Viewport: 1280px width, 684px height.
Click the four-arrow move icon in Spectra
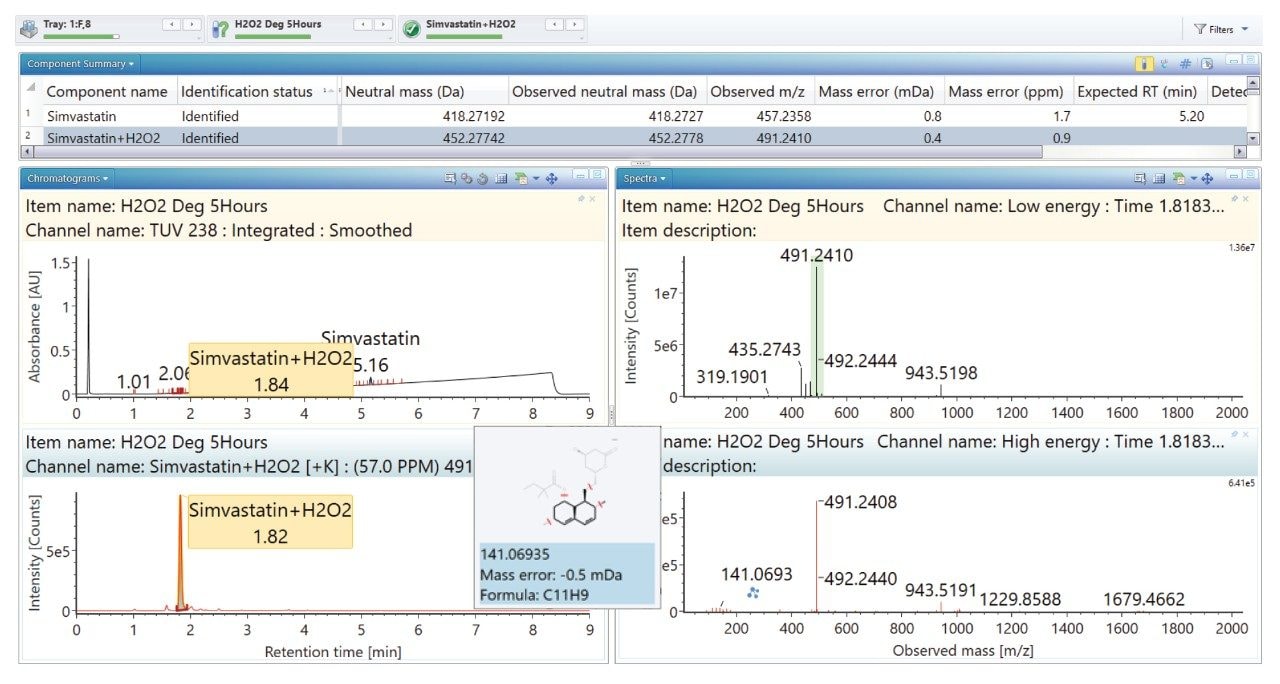[1207, 178]
